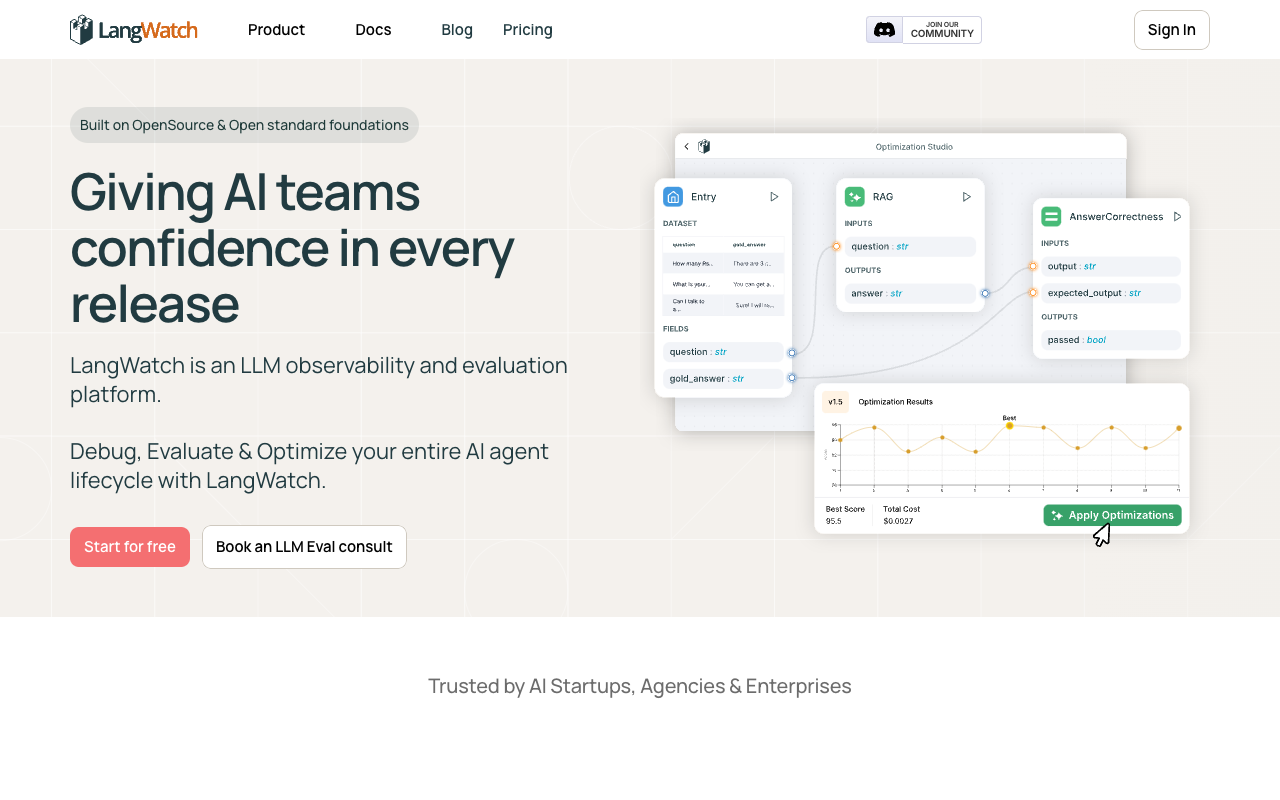Select expected_output field in AnswerCorrectness

[1111, 293]
